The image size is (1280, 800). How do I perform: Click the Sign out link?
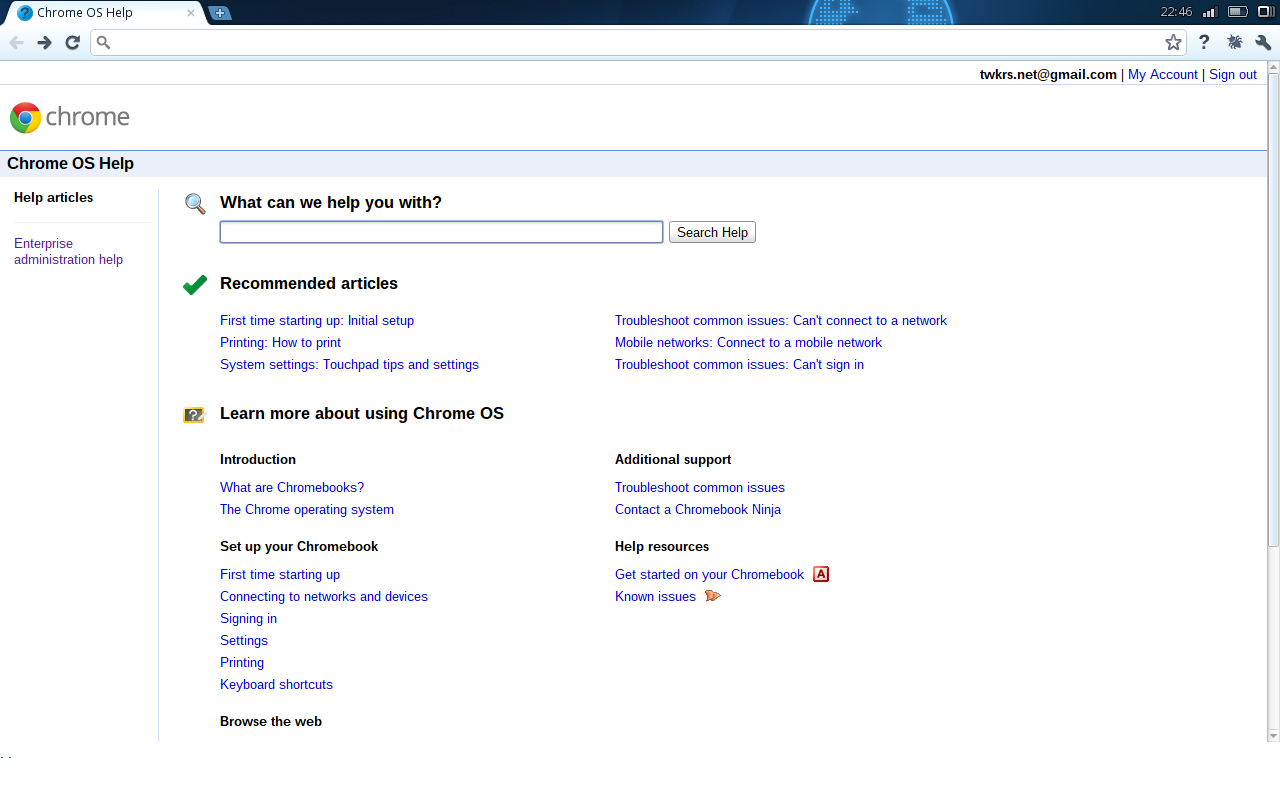1233,74
